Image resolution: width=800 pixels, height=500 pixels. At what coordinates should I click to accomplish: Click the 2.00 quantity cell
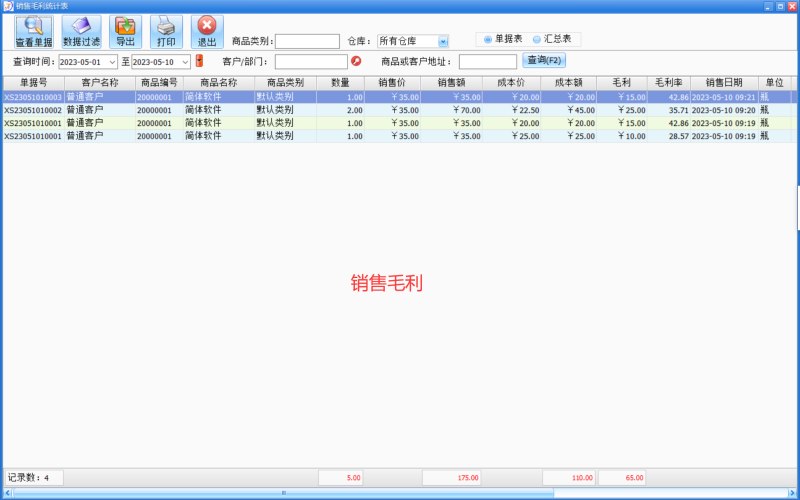(340, 110)
